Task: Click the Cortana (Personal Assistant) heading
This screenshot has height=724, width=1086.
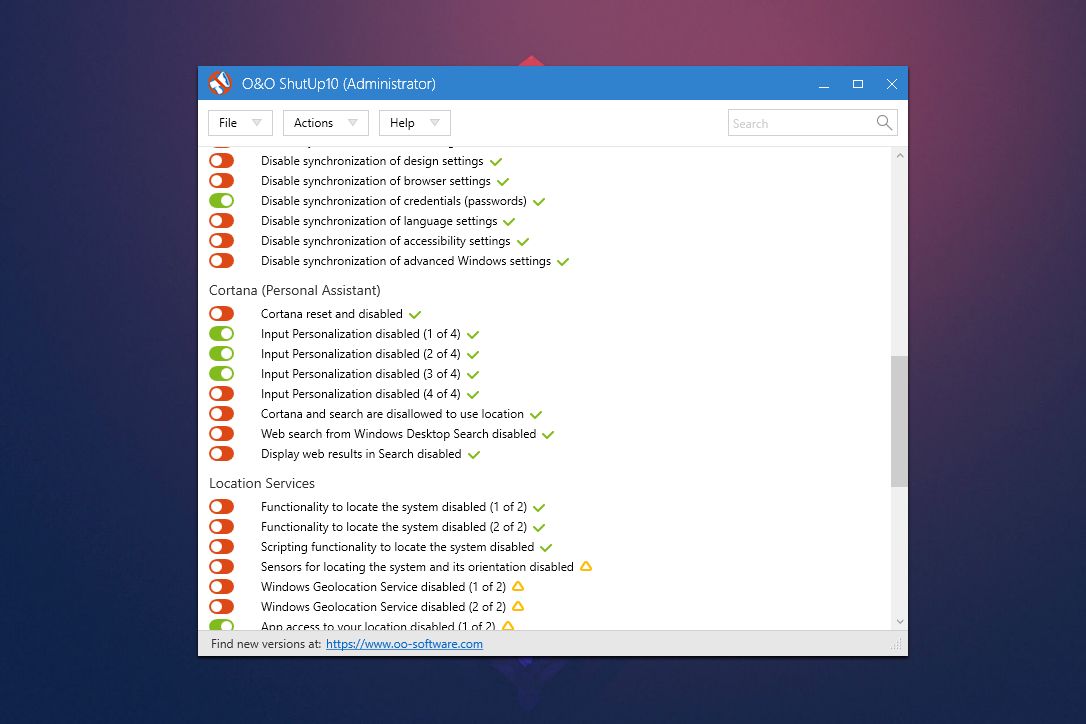Action: coord(294,290)
